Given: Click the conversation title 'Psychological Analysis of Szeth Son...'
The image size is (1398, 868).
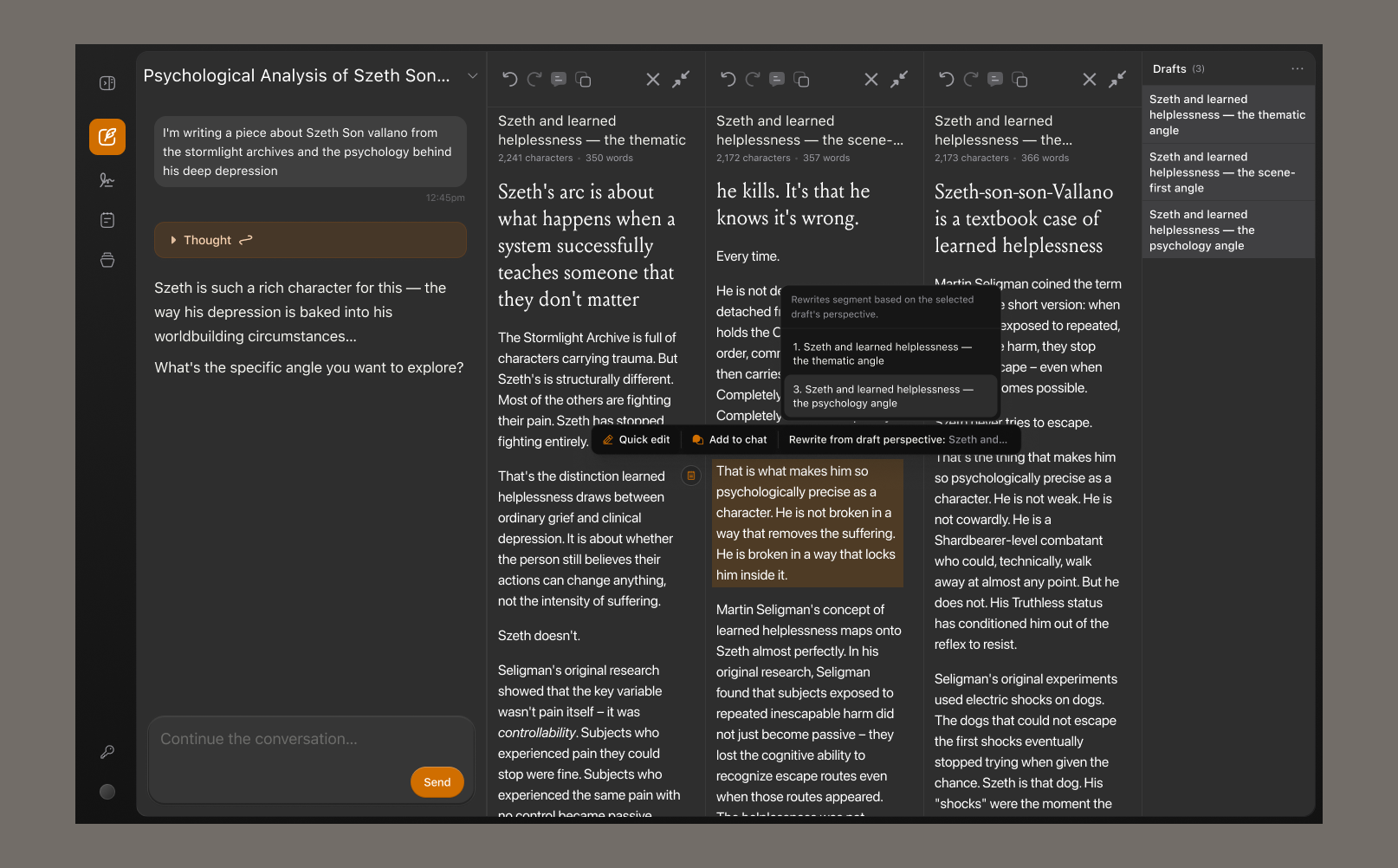Looking at the screenshot, I should tap(297, 76).
